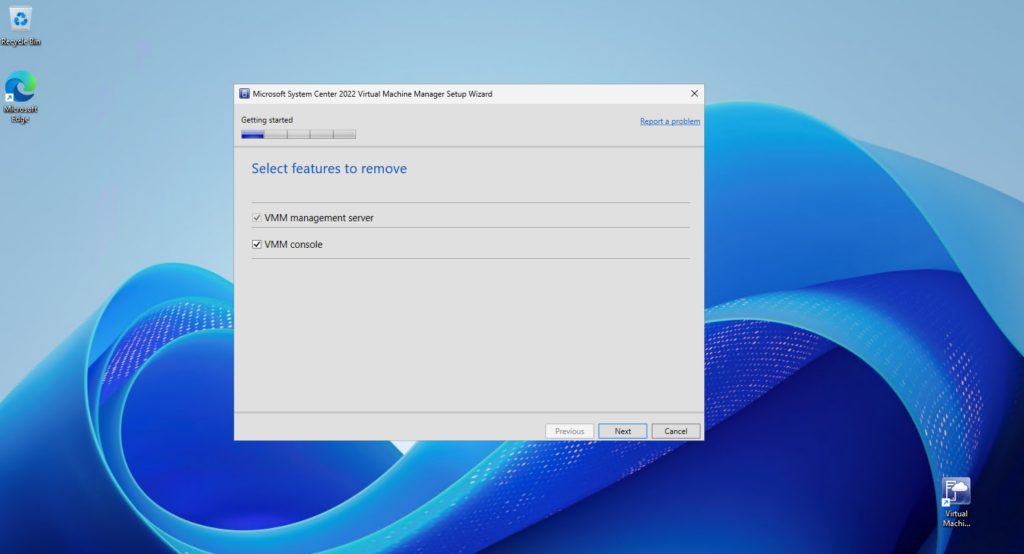Open the Recycle Bin desktop icon
Image resolution: width=1024 pixels, height=554 pixels.
tap(20, 27)
